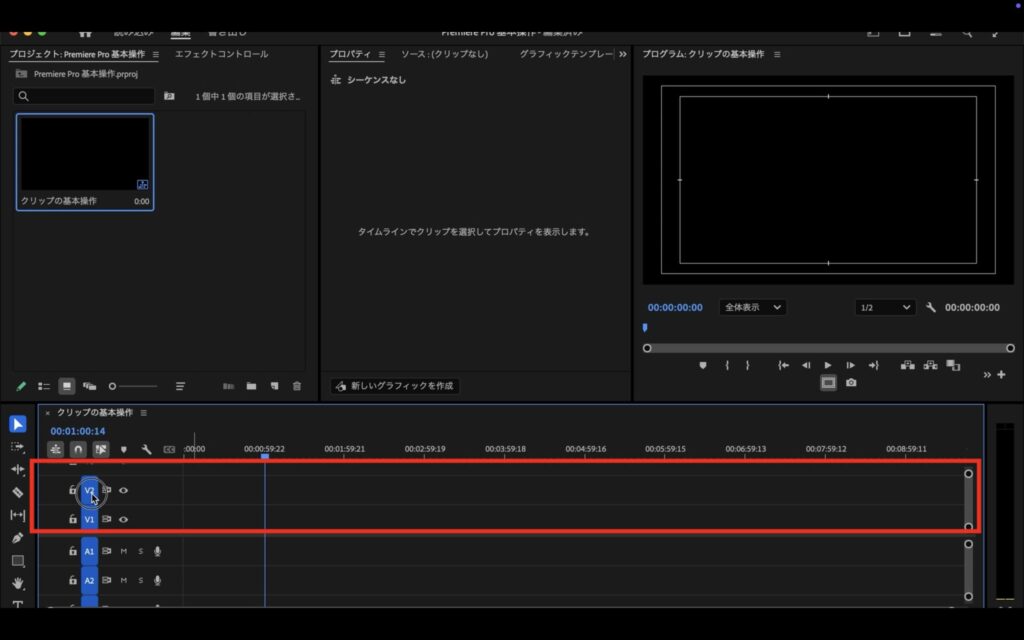
Task: Go to Out point in Program monitor
Action: pyautogui.click(x=873, y=366)
